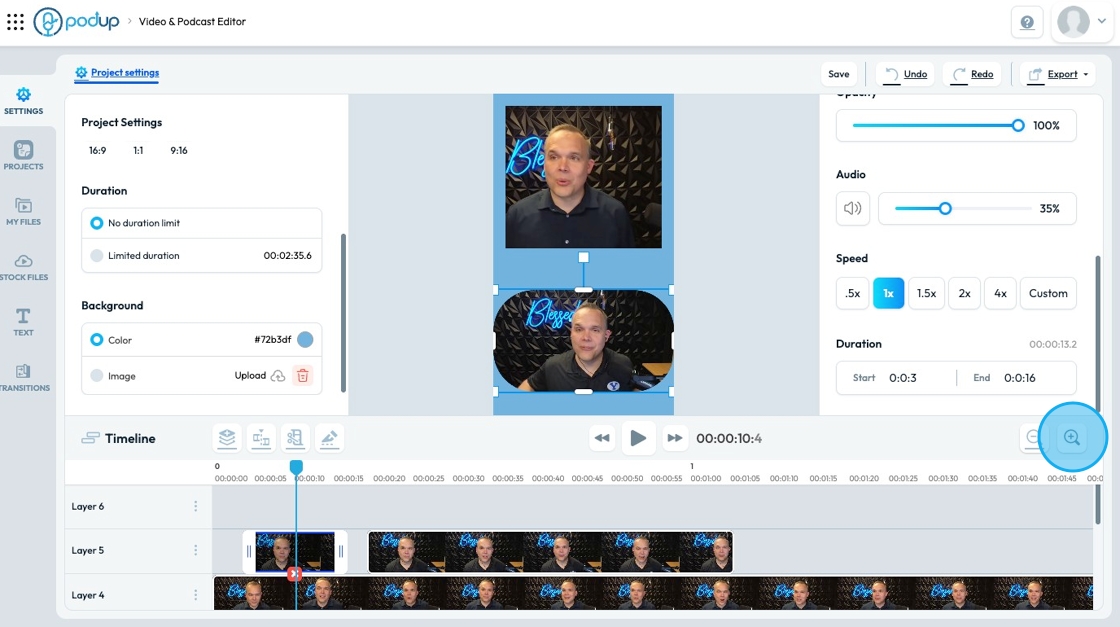This screenshot has height=627, width=1120.
Task: Edit the limited duration time value
Action: tap(287, 256)
